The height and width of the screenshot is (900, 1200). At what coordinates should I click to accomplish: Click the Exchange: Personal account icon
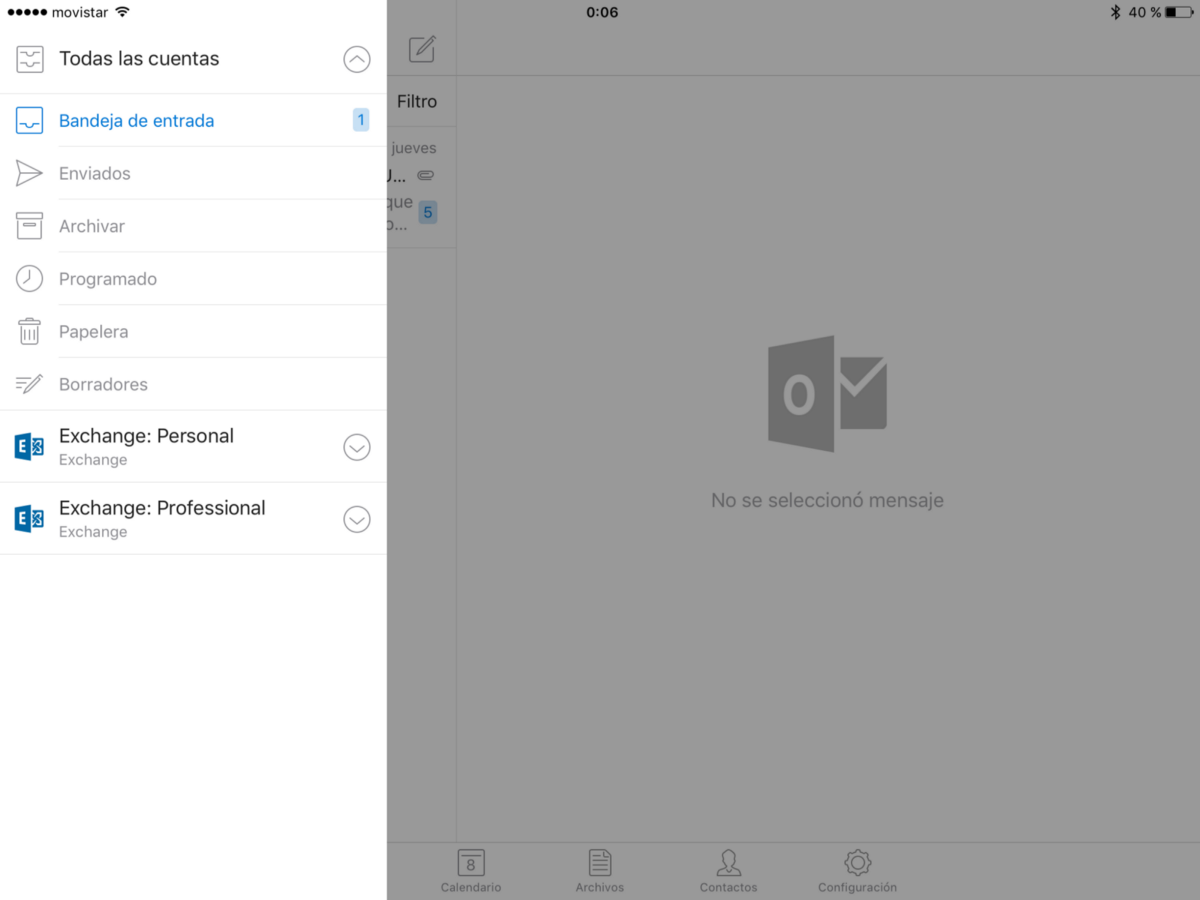click(x=30, y=446)
